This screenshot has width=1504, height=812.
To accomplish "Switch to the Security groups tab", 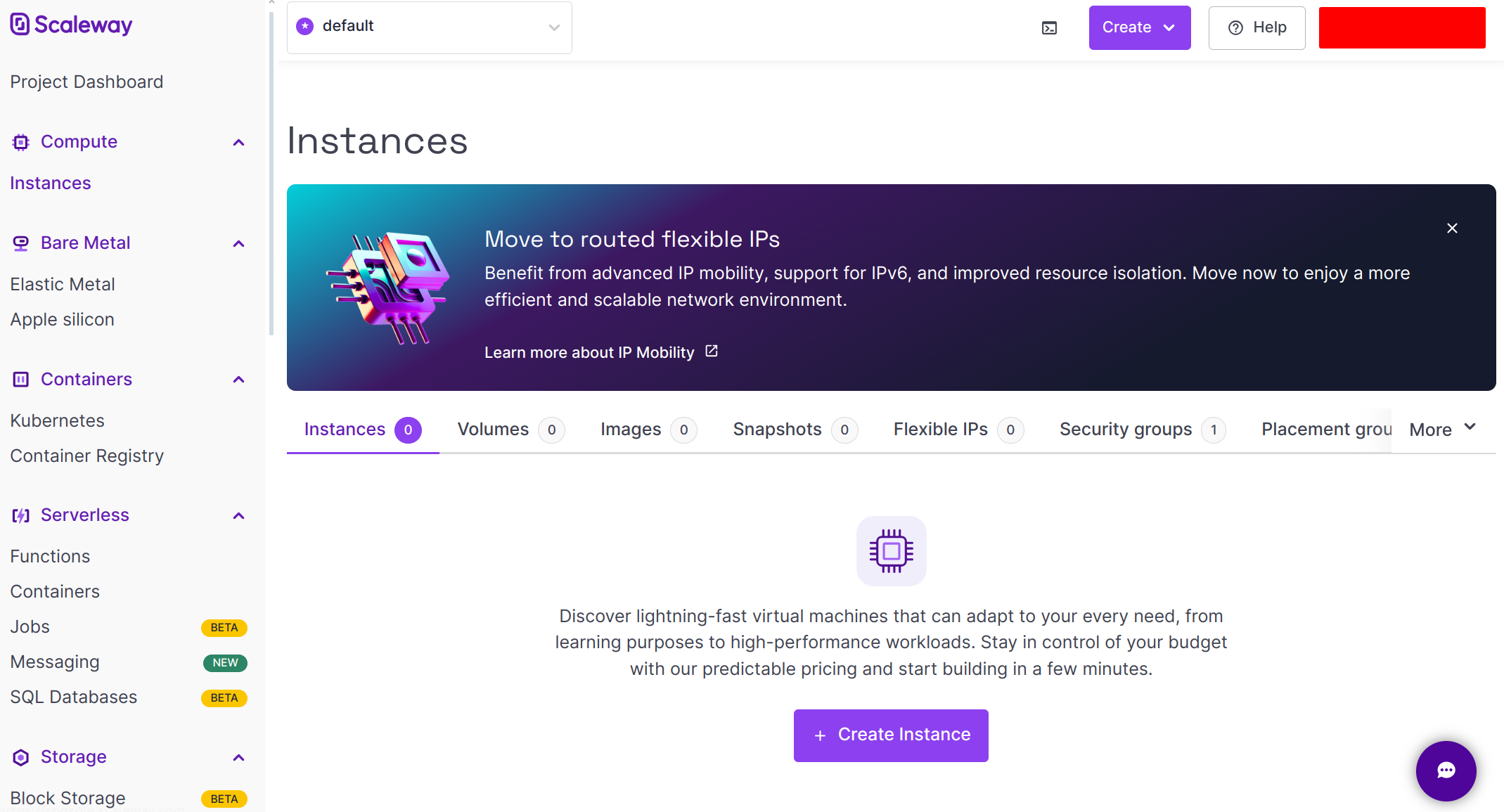I will pyautogui.click(x=1143, y=430).
